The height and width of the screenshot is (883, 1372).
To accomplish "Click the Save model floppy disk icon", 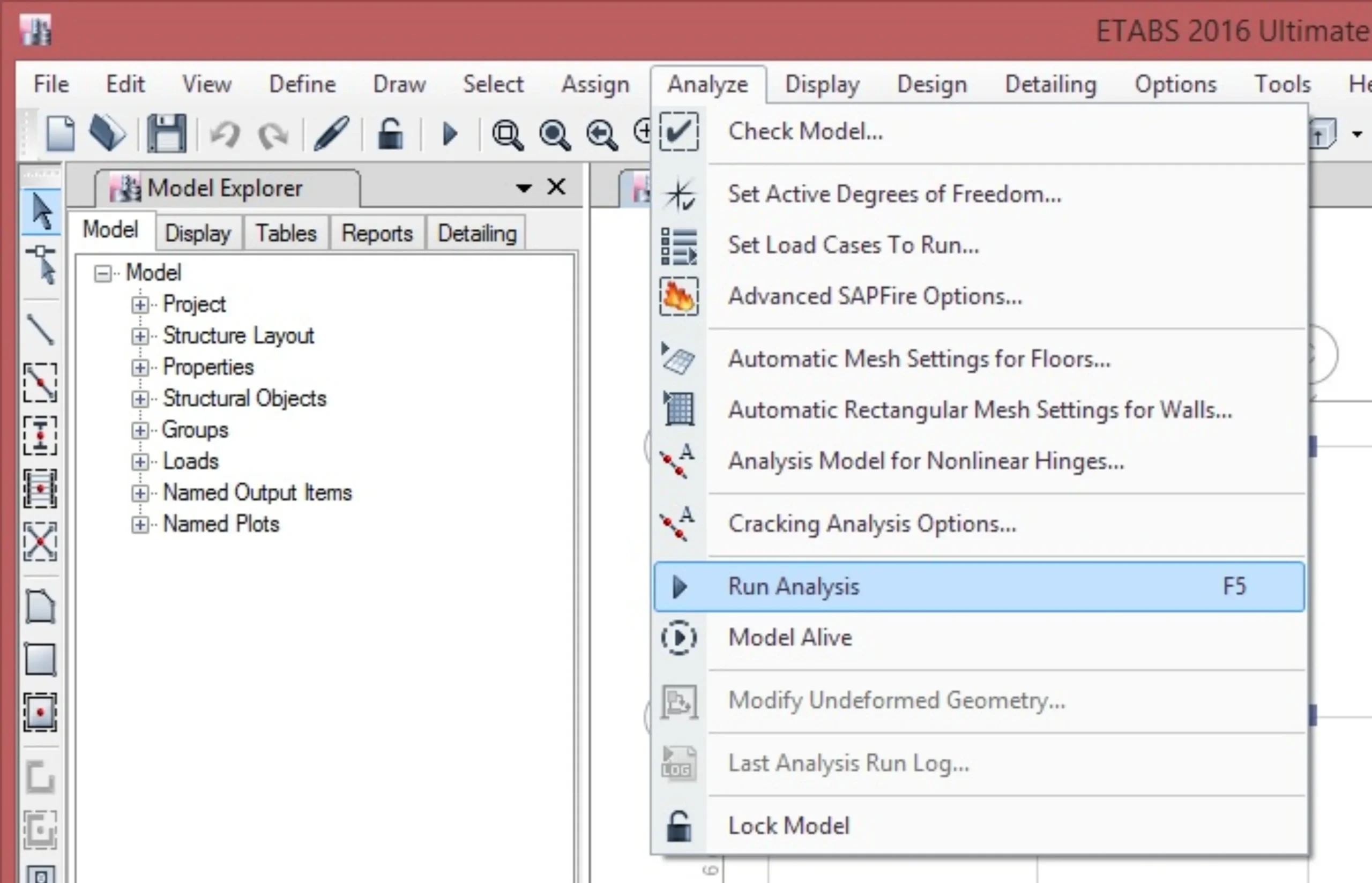I will [166, 133].
